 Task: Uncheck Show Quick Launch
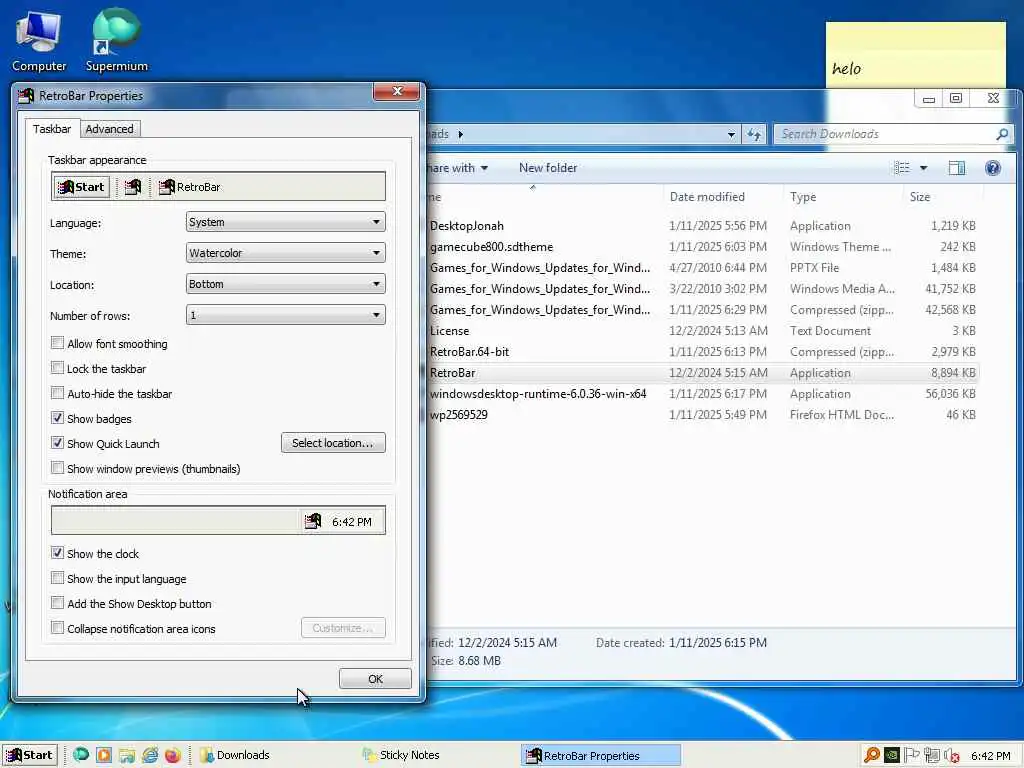point(57,443)
